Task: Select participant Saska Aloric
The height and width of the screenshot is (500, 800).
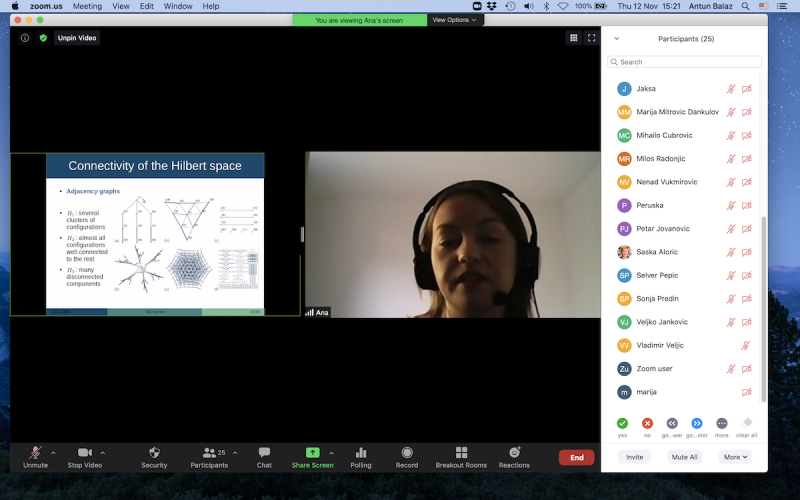Action: [x=684, y=252]
